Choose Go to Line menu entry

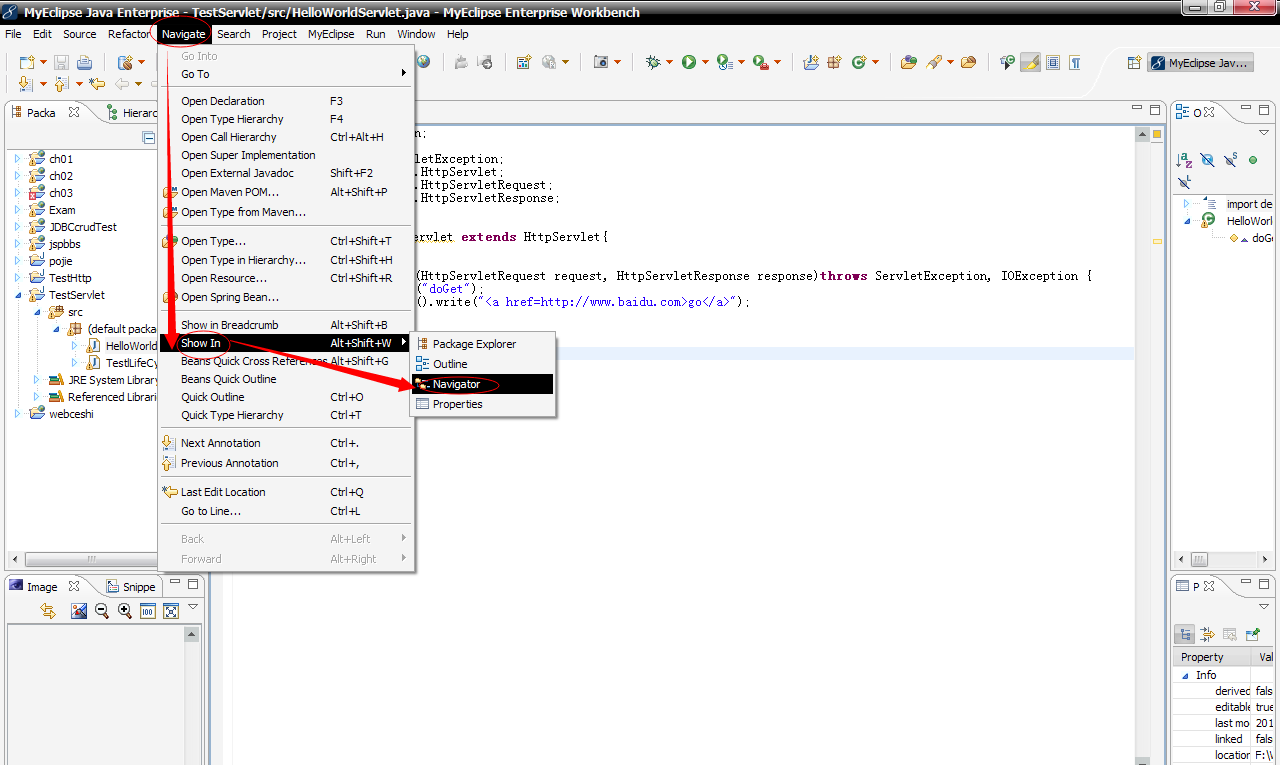[287, 511]
